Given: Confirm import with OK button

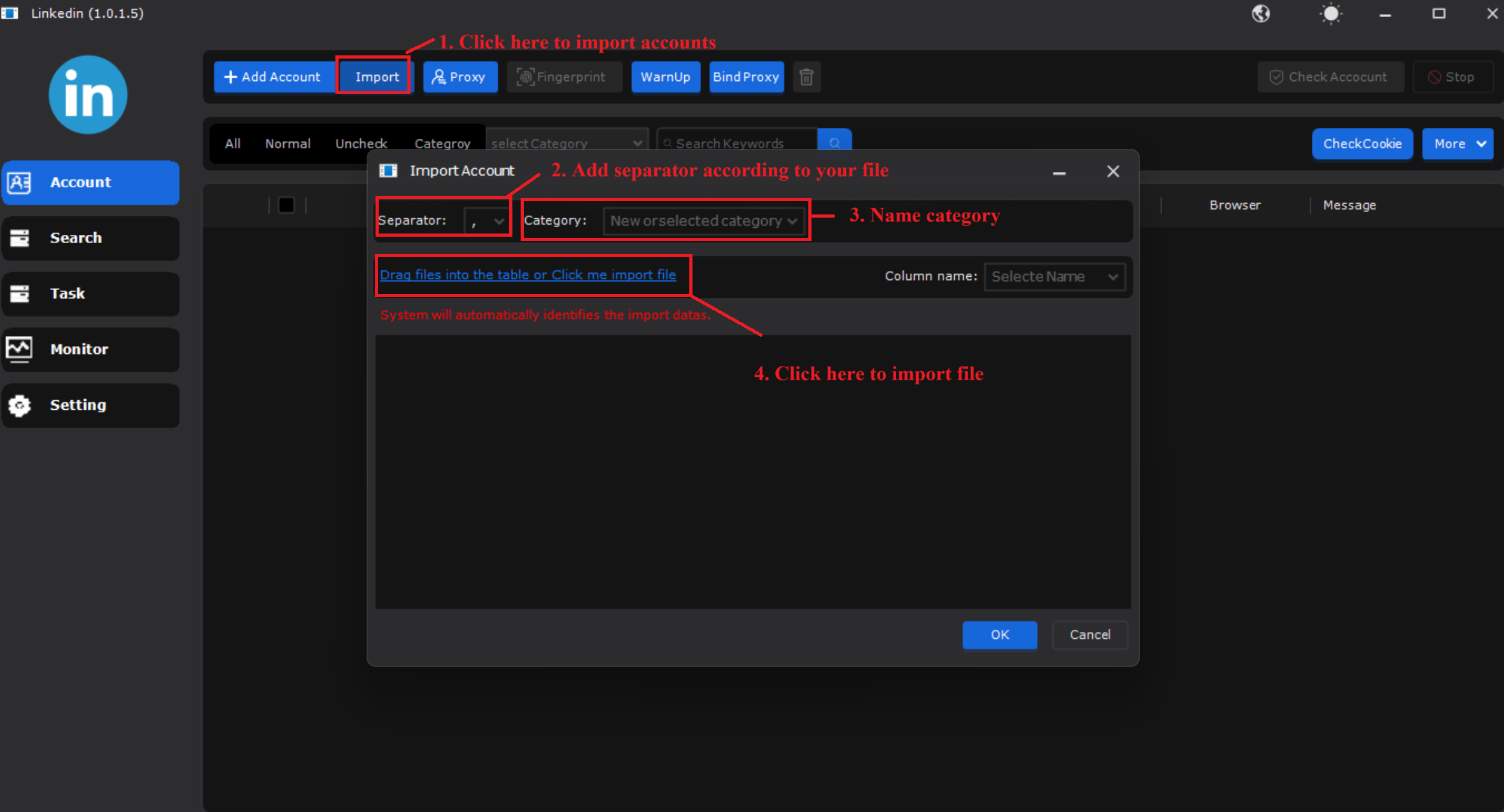Looking at the screenshot, I should pos(999,634).
